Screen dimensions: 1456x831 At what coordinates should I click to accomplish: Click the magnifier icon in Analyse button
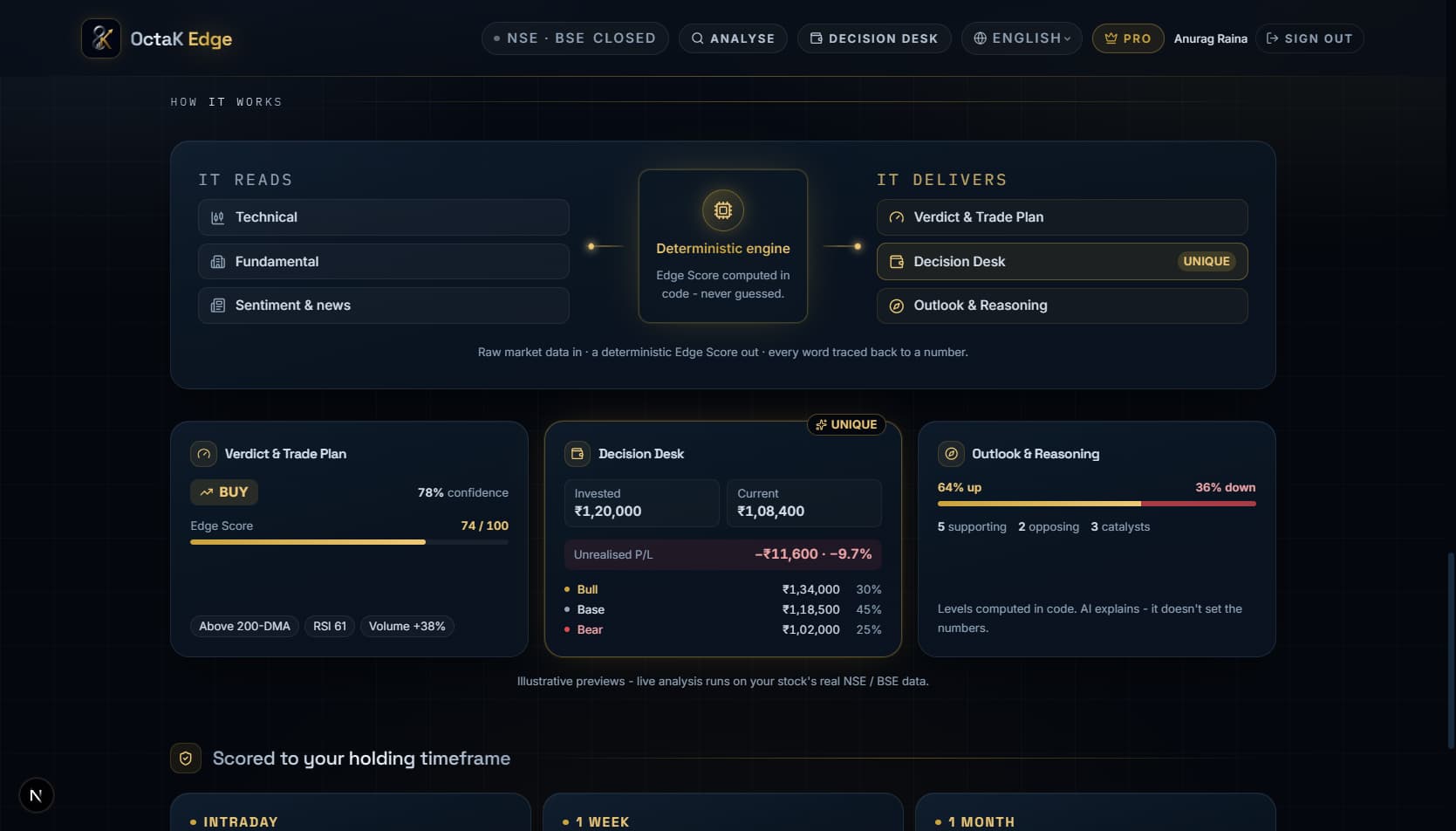click(x=698, y=38)
